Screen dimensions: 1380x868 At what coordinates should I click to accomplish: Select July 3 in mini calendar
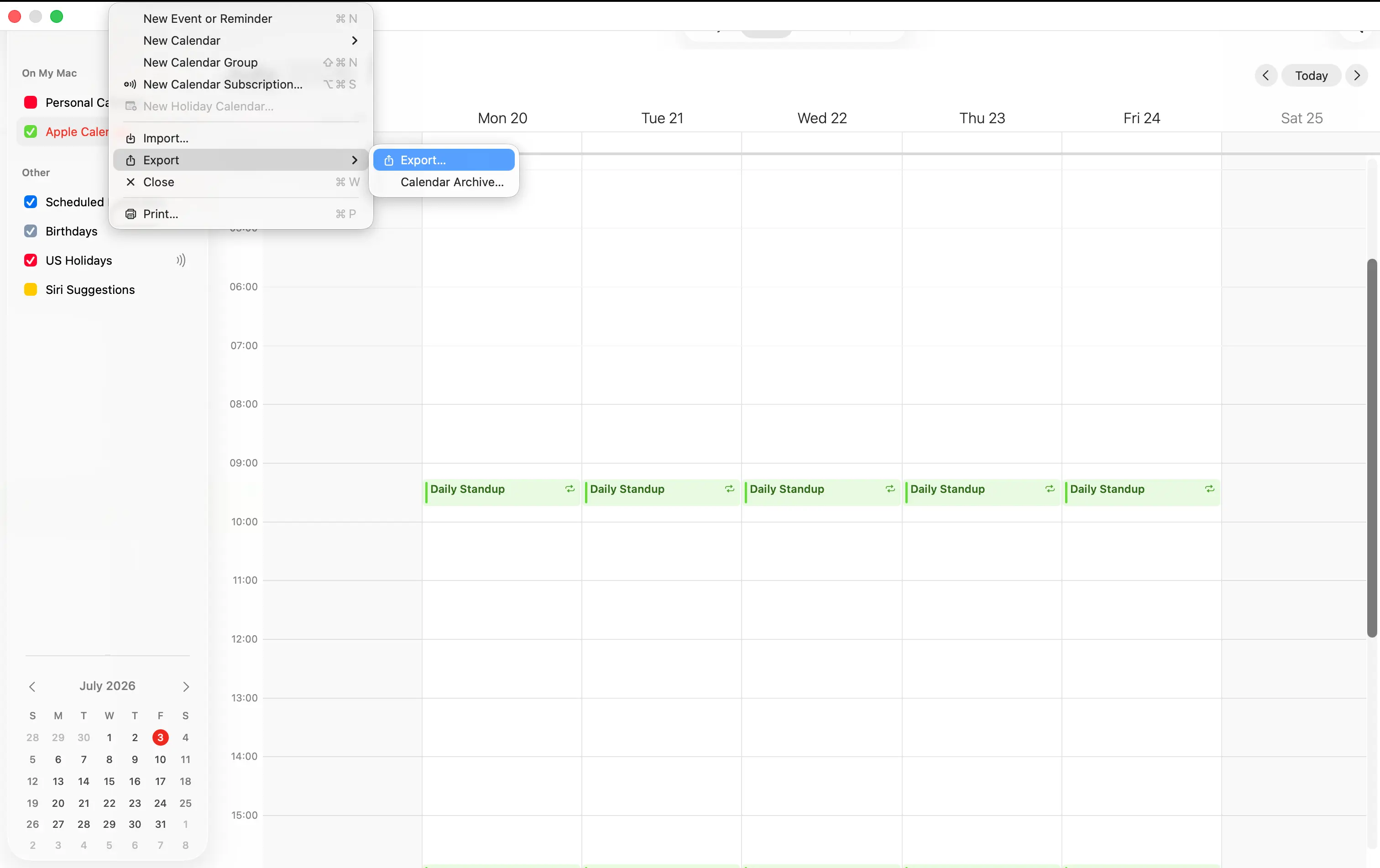(161, 738)
